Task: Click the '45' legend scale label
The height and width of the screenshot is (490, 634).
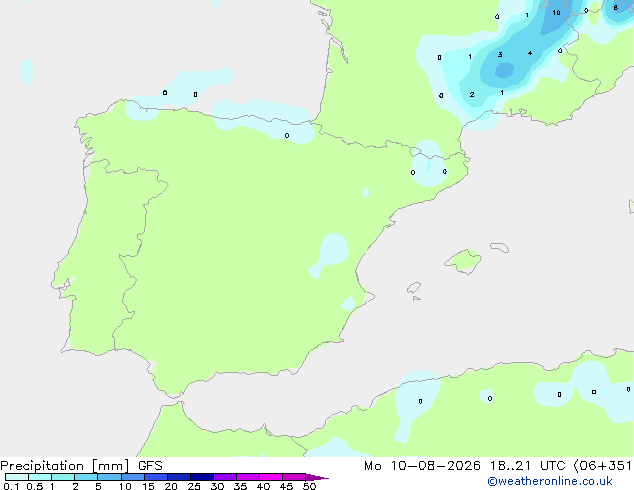Action: pos(286,486)
